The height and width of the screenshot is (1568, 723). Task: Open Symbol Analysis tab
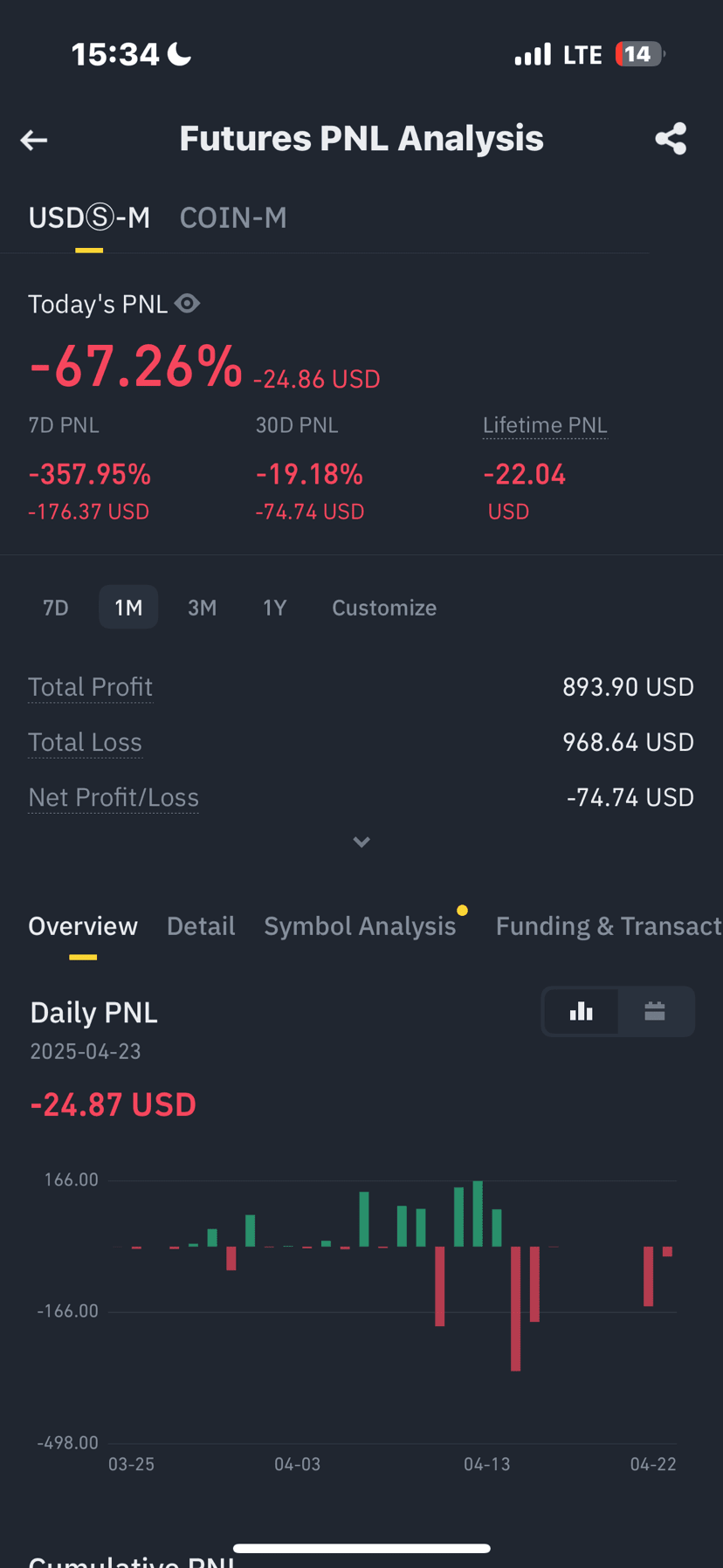tap(360, 925)
